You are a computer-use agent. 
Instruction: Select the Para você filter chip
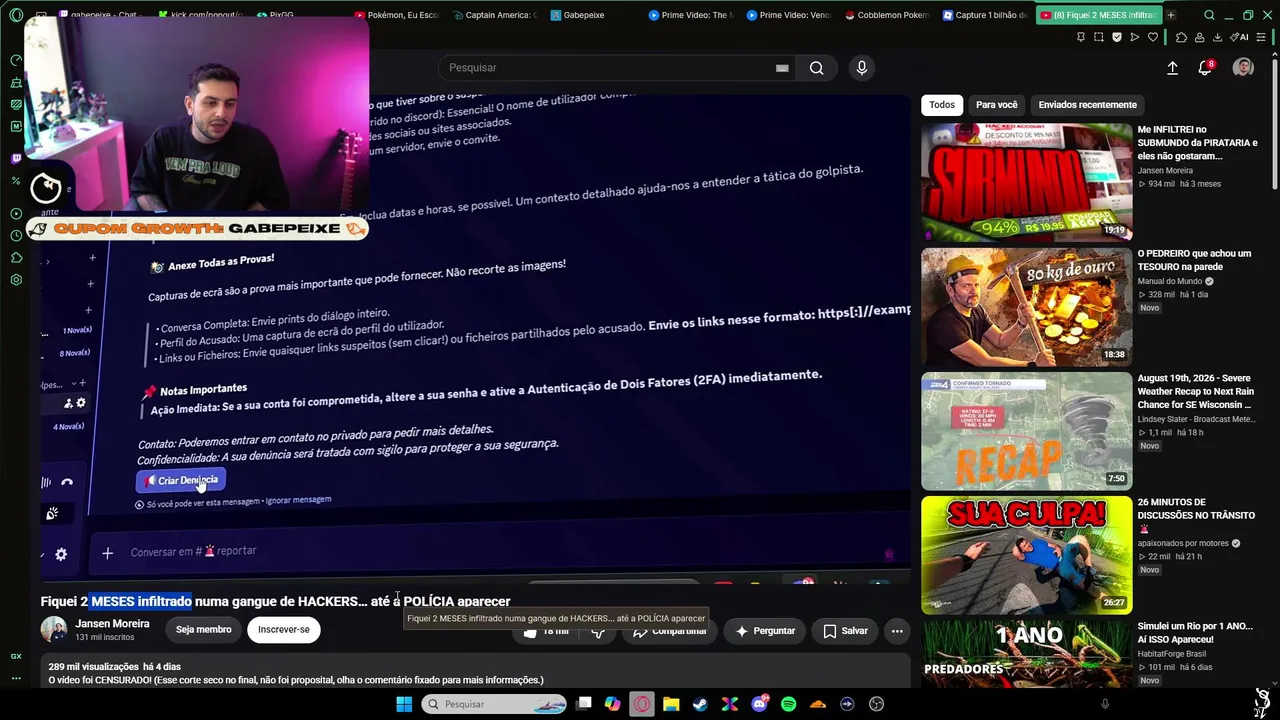tap(997, 105)
